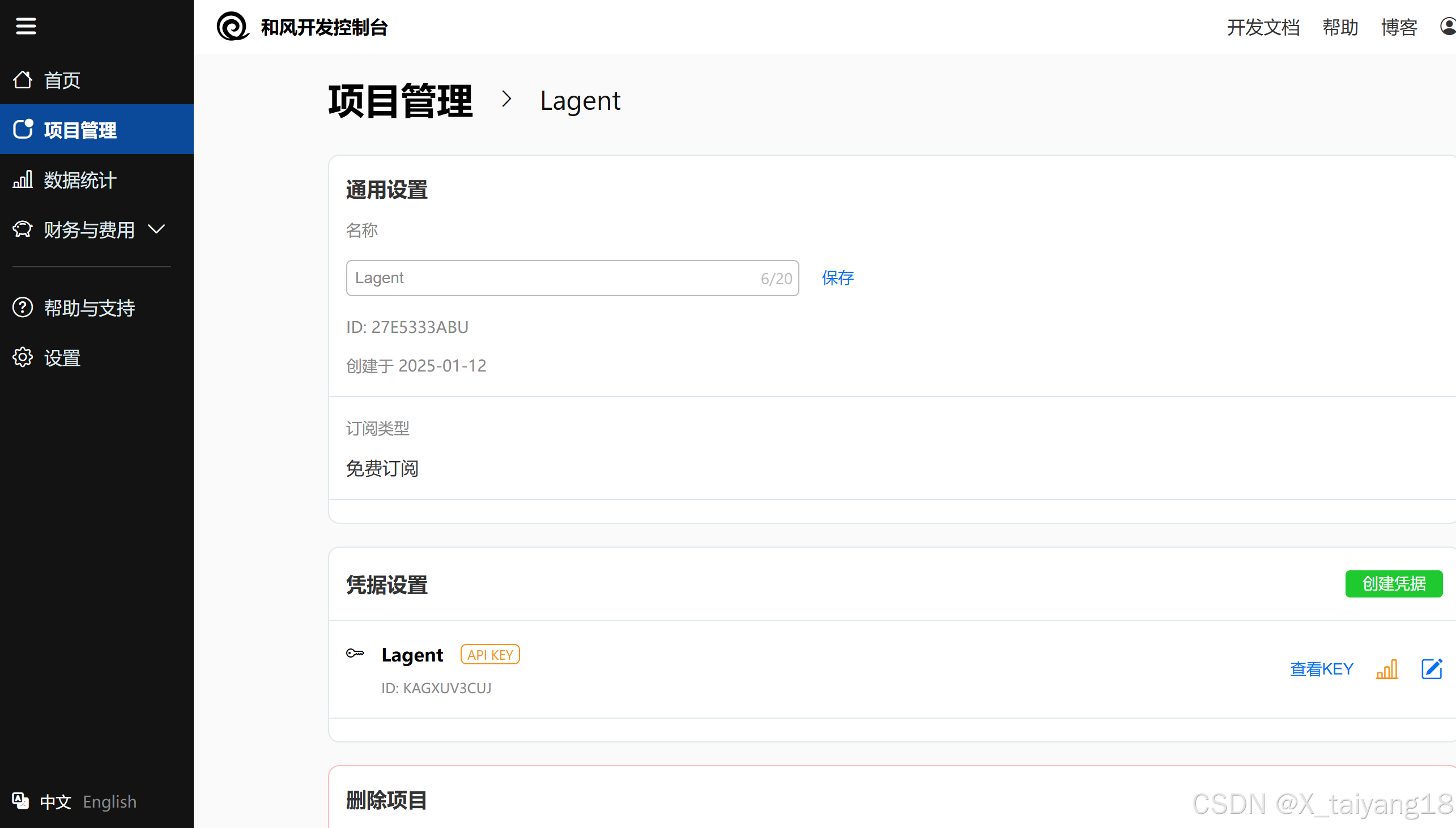
Task: Click the edit credential pencil icon
Action: [x=1432, y=669]
